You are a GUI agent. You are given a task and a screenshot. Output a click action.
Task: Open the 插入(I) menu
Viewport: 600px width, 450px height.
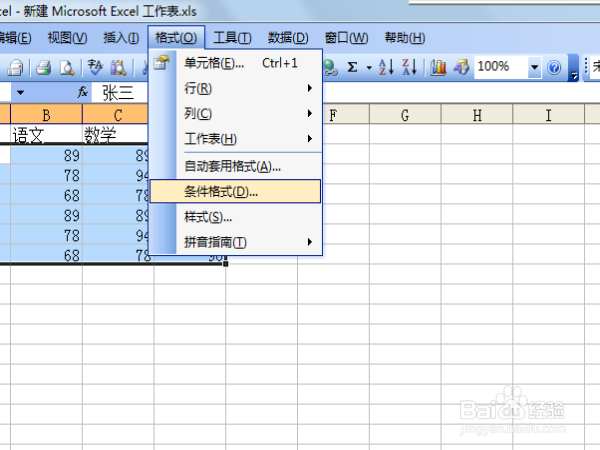coord(121,38)
